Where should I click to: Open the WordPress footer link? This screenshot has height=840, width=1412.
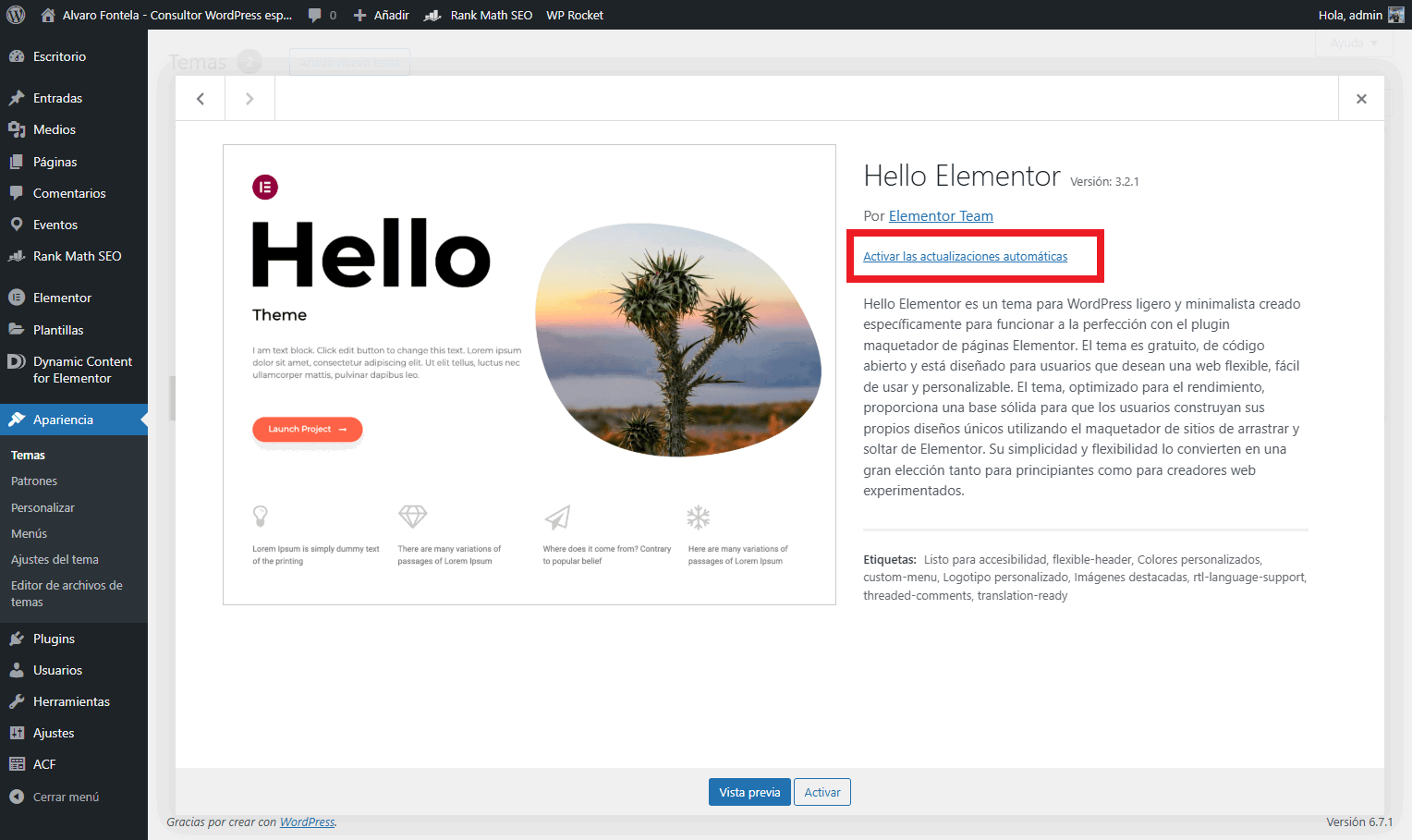[x=307, y=822]
